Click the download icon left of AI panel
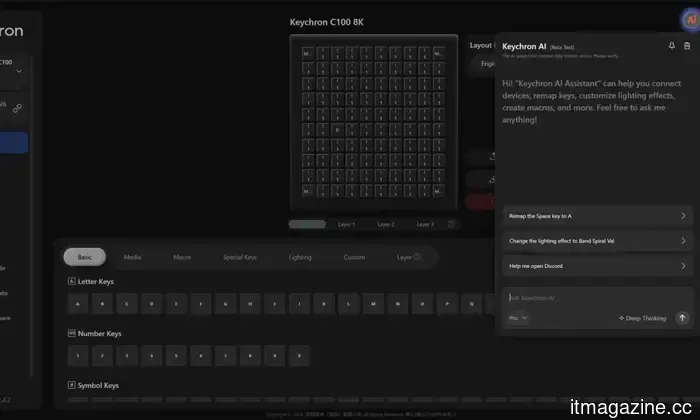The width and height of the screenshot is (700, 420). click(x=492, y=179)
